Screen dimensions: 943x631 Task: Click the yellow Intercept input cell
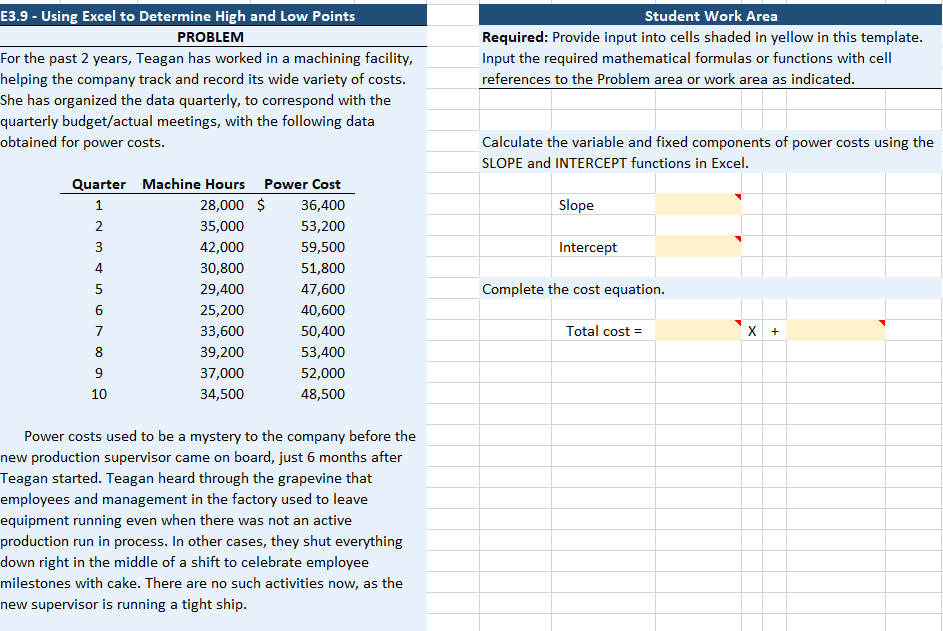(697, 247)
